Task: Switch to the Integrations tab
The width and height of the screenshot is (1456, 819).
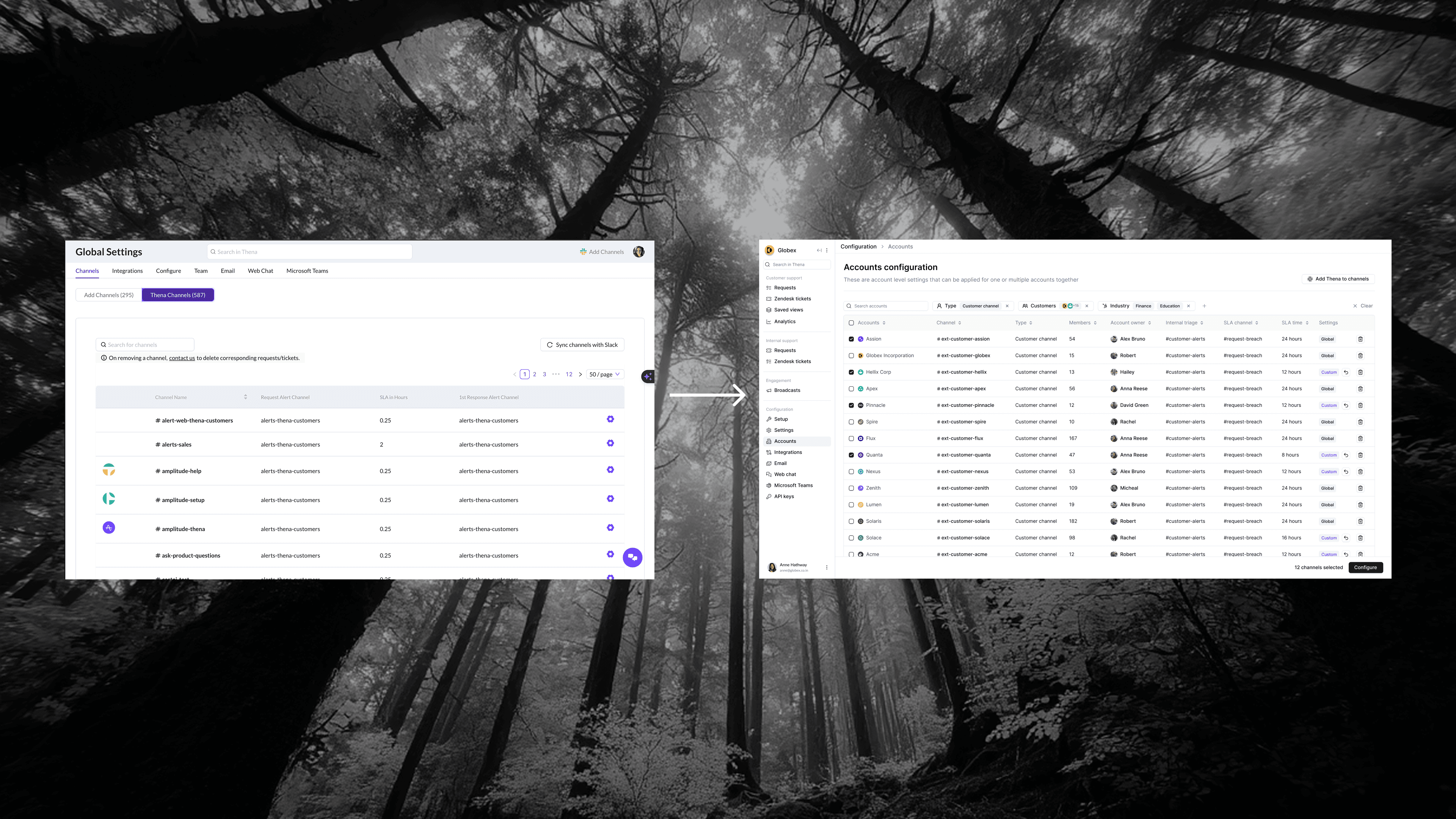Action: tap(127, 271)
